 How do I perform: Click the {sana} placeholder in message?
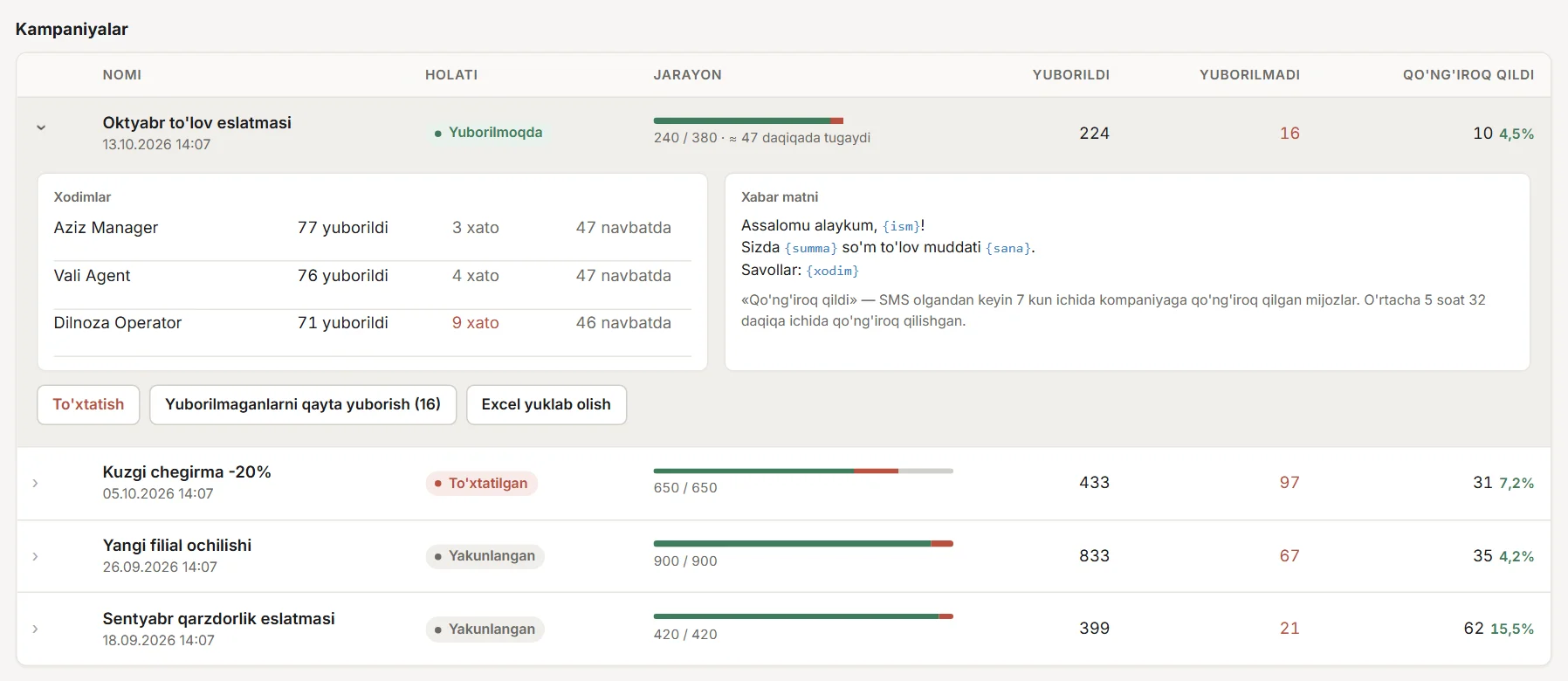click(x=1008, y=248)
